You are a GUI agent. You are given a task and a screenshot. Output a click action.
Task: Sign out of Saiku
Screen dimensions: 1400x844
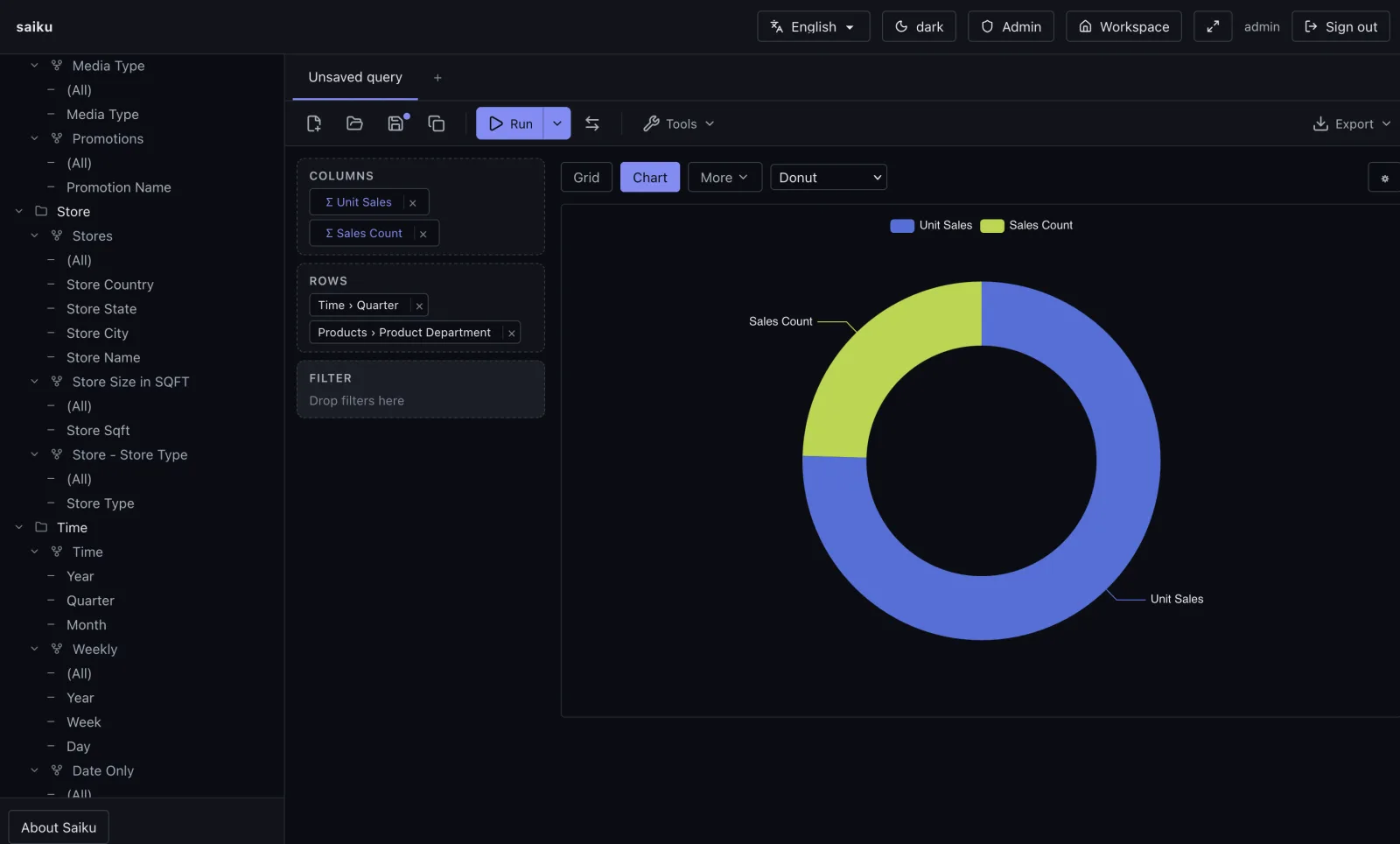coord(1340,26)
